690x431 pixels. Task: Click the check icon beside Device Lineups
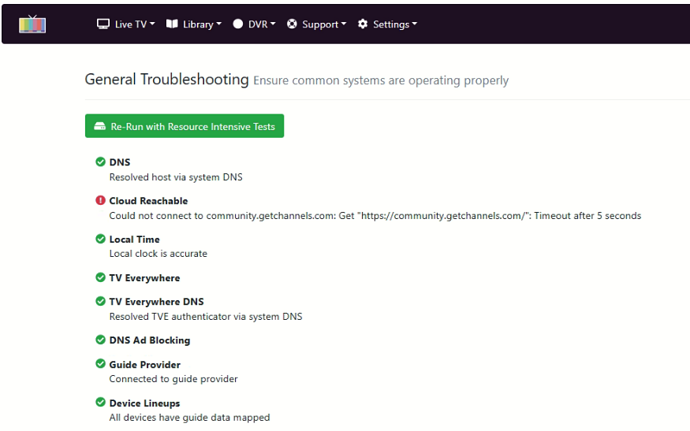pos(100,402)
